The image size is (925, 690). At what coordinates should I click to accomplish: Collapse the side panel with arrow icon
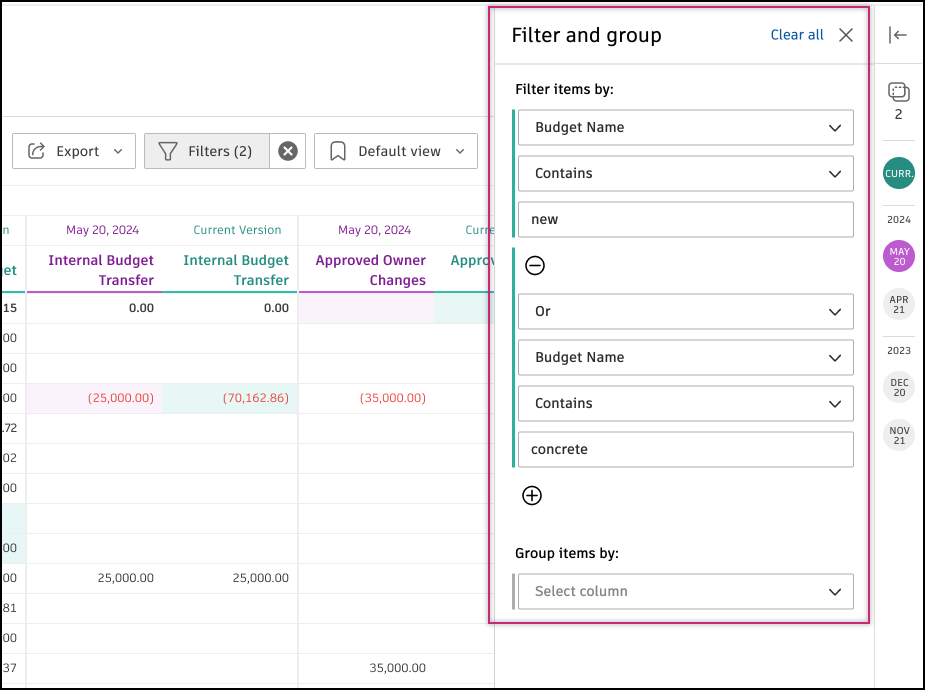coord(898,35)
